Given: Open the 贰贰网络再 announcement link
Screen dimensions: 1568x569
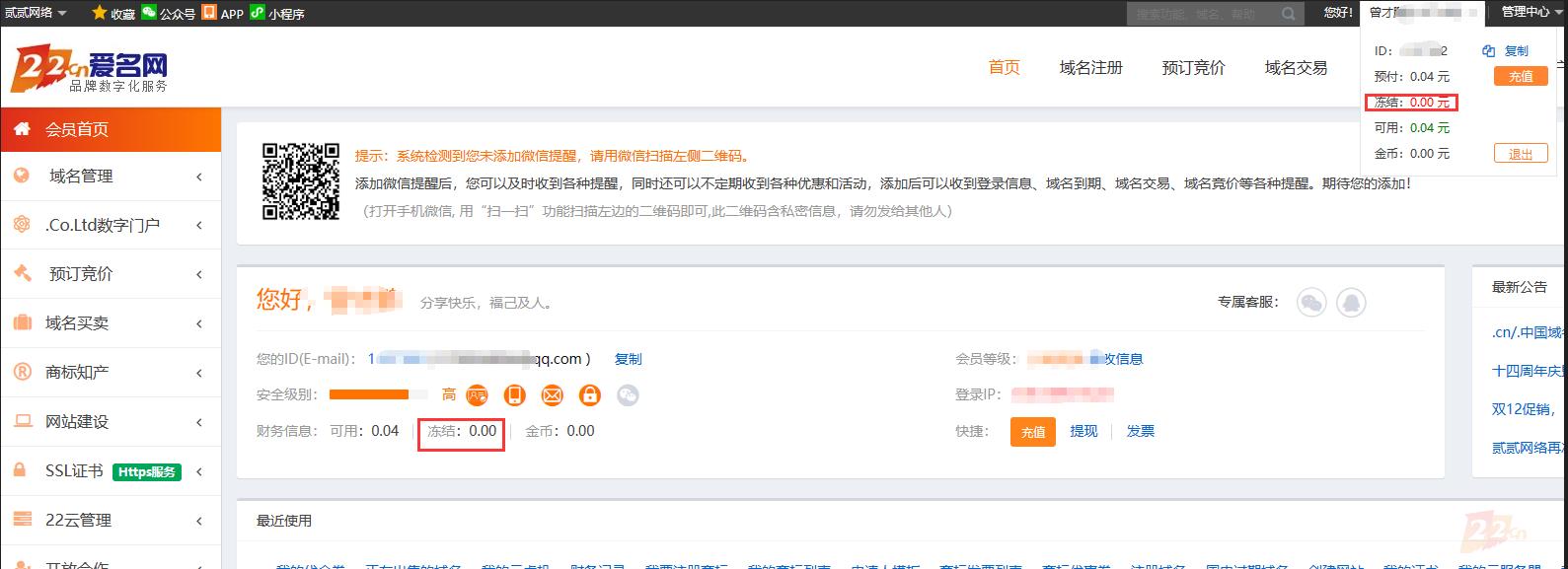Looking at the screenshot, I should point(1529,448).
